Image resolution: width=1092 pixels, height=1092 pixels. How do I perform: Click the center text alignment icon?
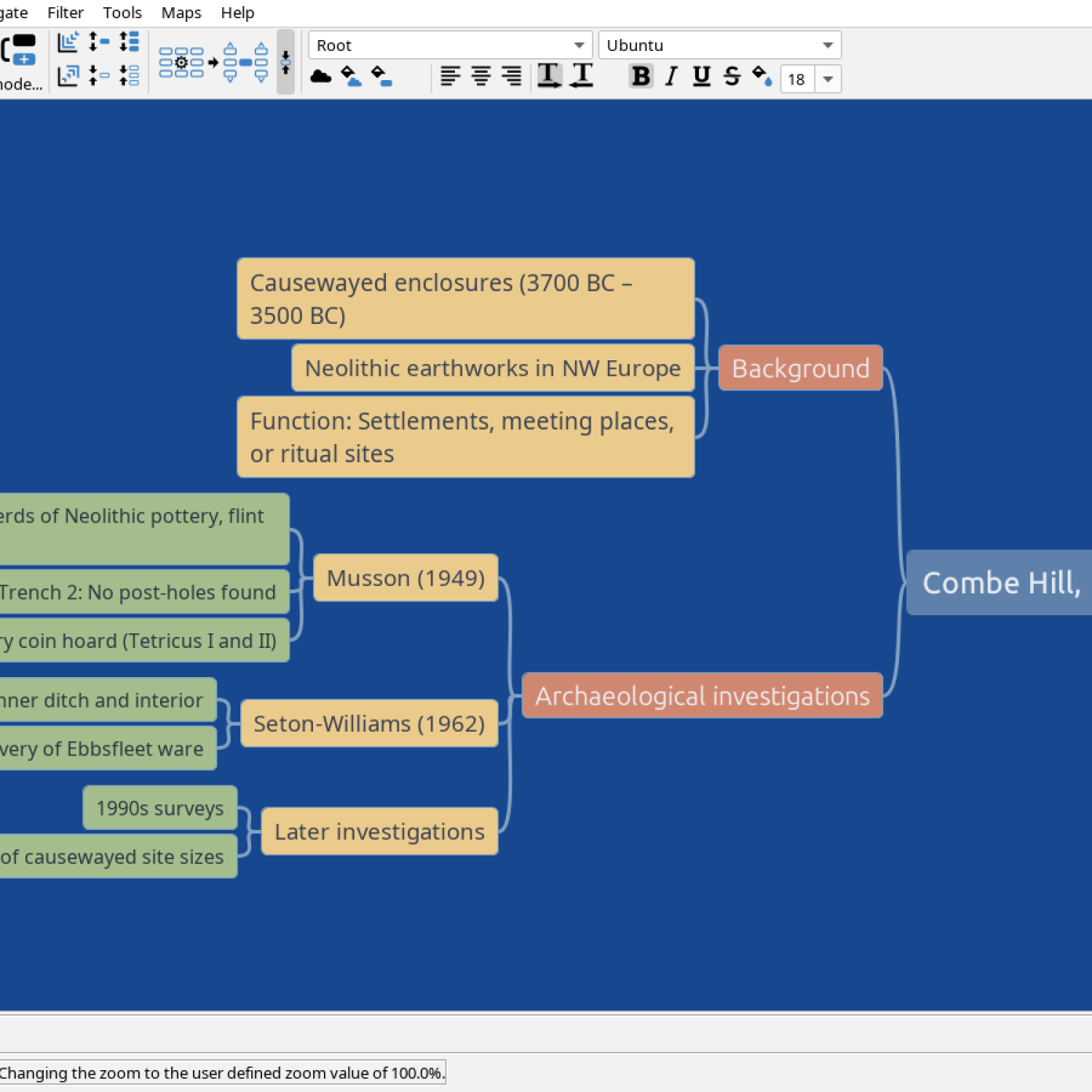[480, 76]
